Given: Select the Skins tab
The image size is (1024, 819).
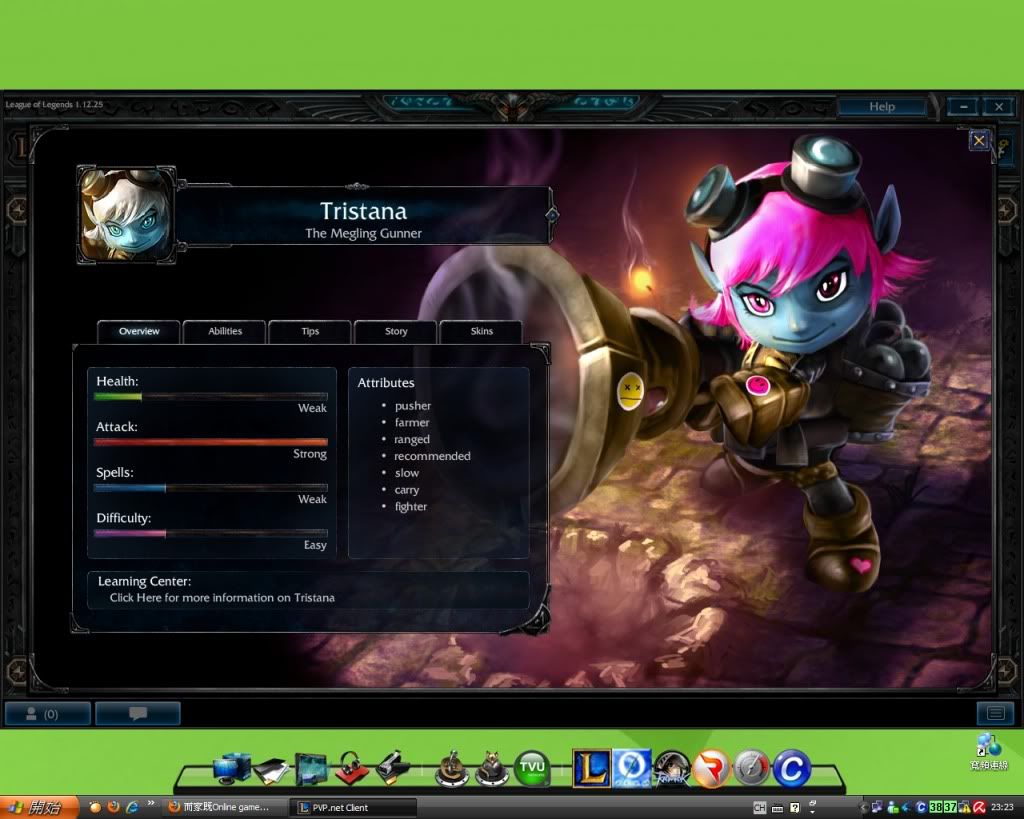Looking at the screenshot, I should click(481, 331).
